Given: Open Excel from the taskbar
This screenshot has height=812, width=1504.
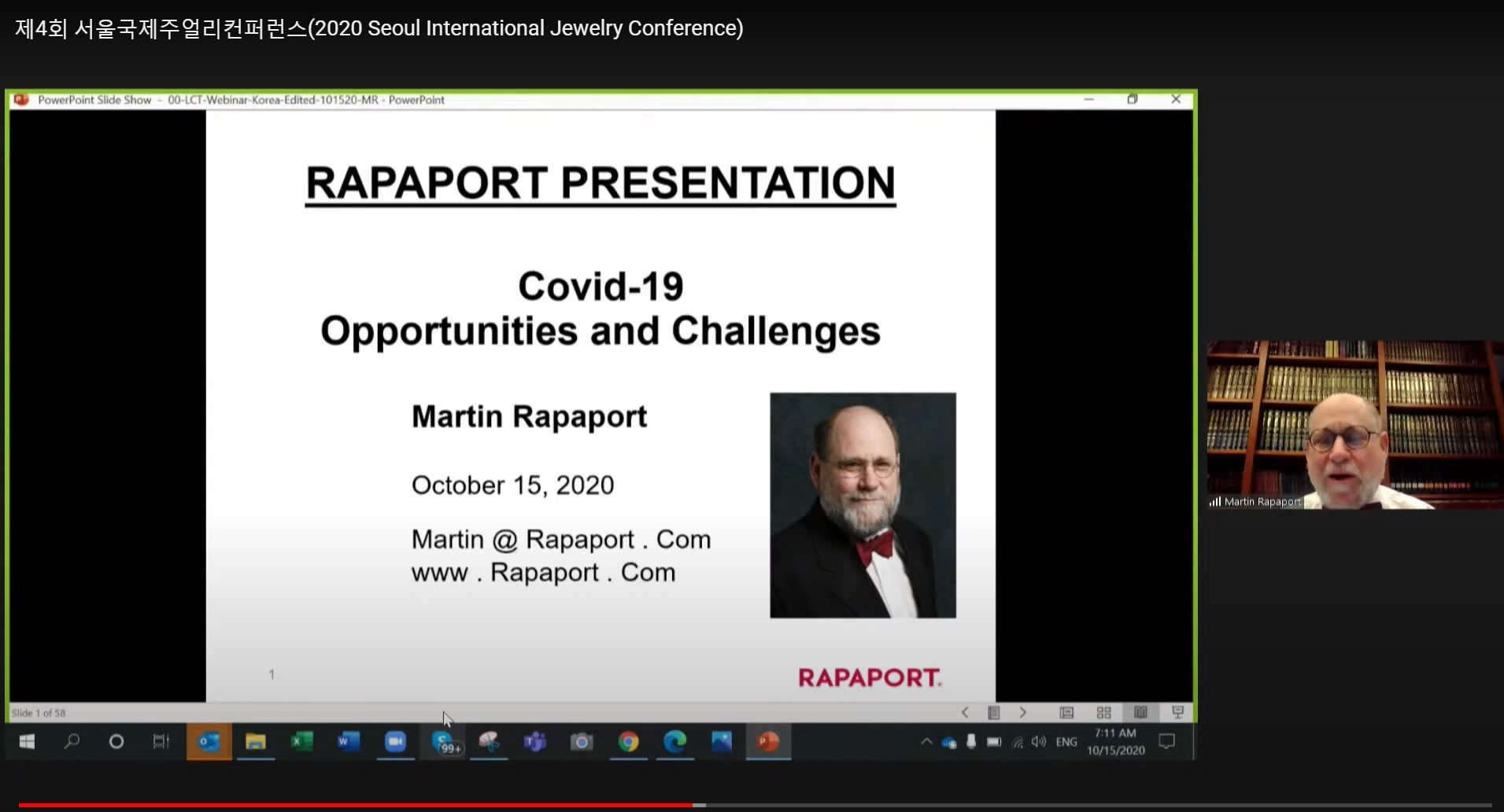Looking at the screenshot, I should 302,742.
